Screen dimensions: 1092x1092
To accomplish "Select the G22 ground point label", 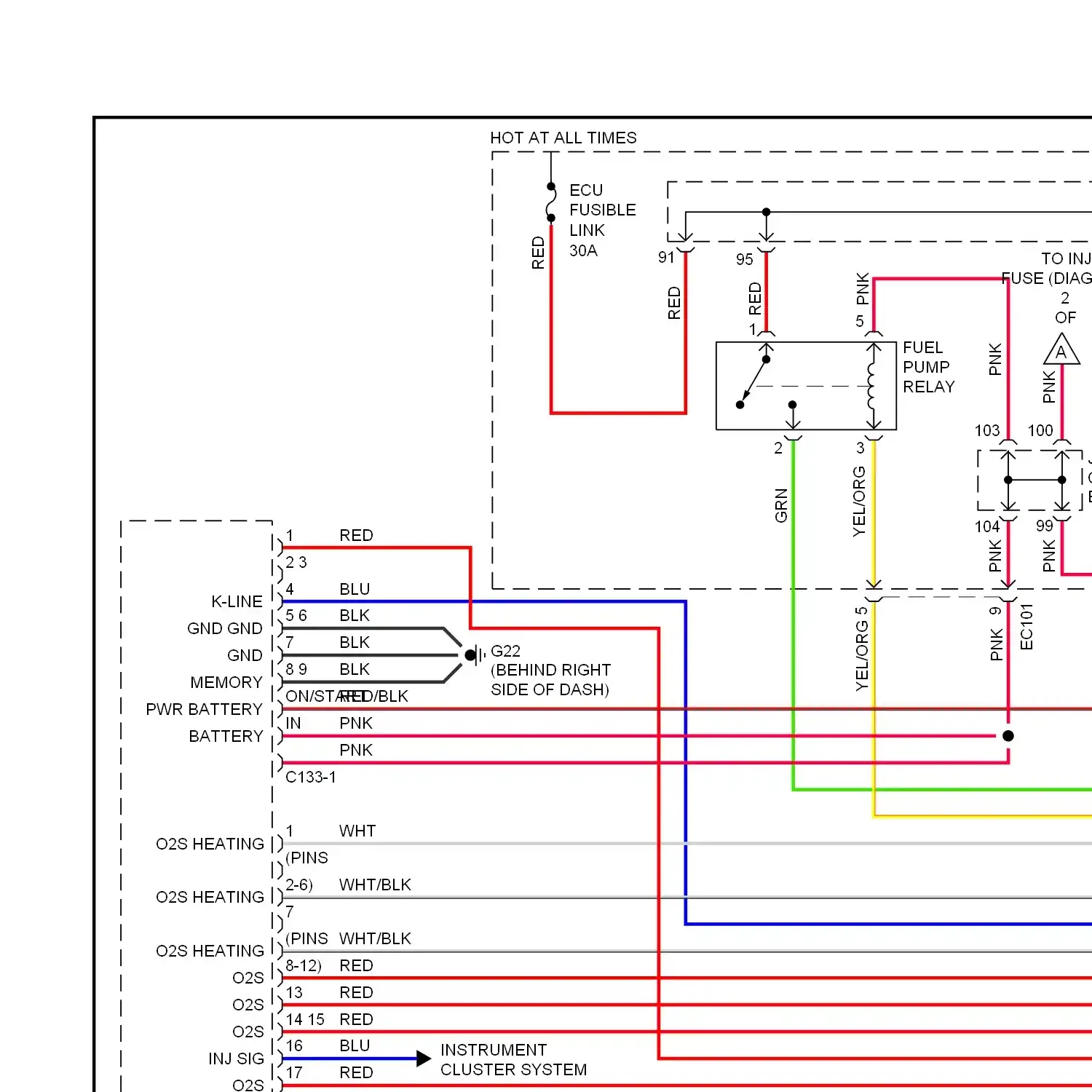I will [506, 651].
